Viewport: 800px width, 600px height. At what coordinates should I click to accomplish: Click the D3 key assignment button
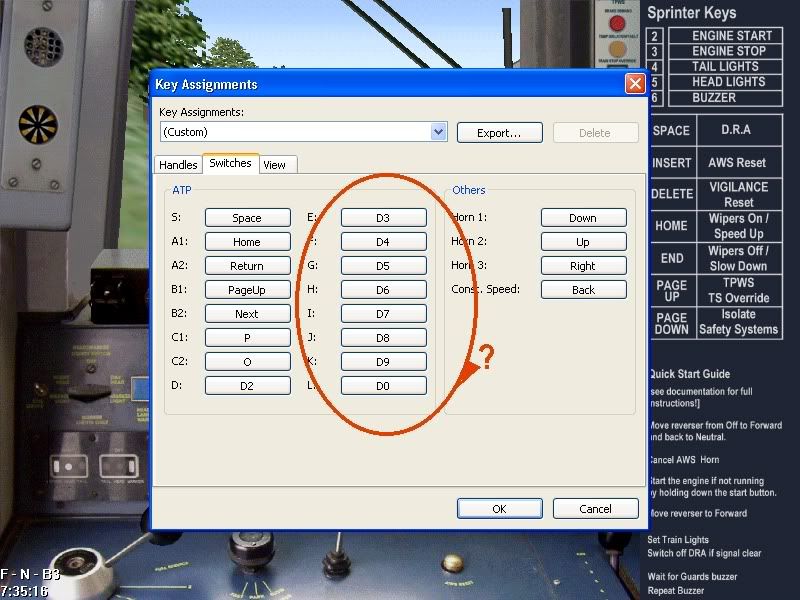(383, 218)
